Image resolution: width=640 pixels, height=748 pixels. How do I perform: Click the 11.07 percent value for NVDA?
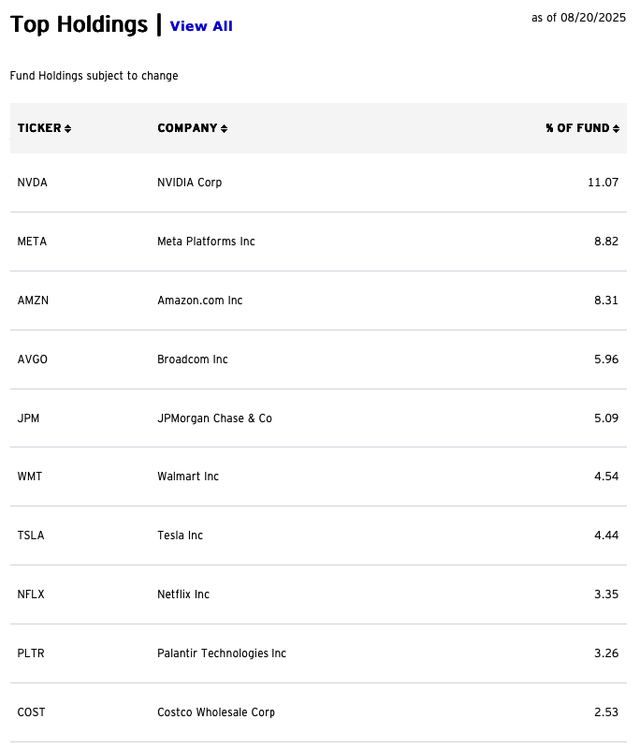coord(603,182)
